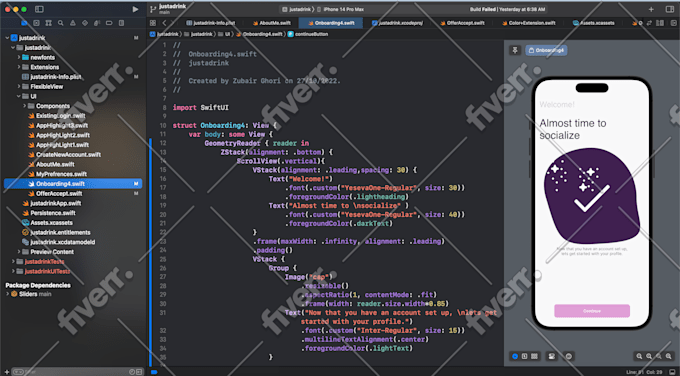The height and width of the screenshot is (376, 680).
Task: Go forward in editor history
Action: click(172, 23)
